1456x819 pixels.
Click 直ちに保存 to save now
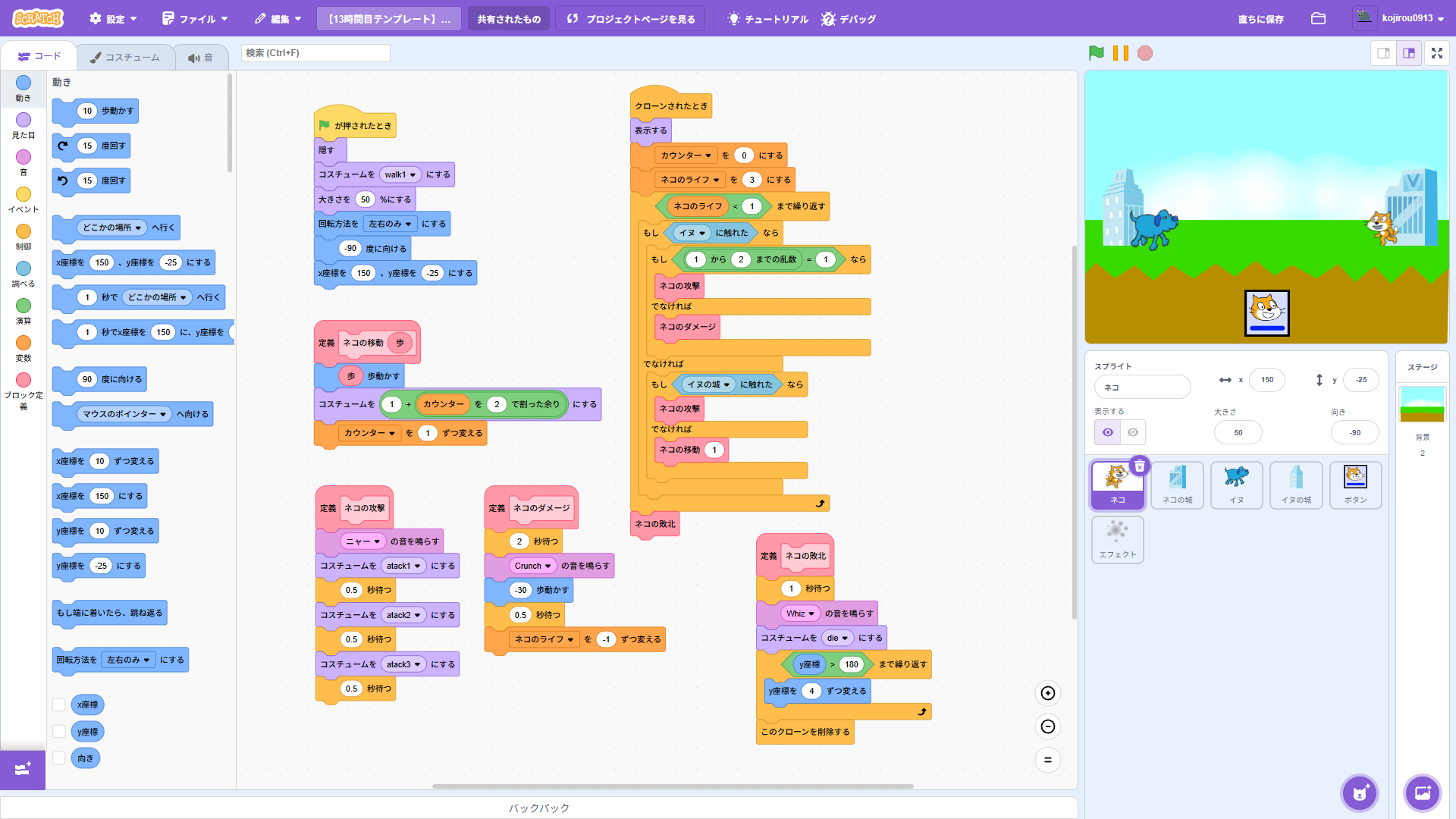pos(1260,19)
